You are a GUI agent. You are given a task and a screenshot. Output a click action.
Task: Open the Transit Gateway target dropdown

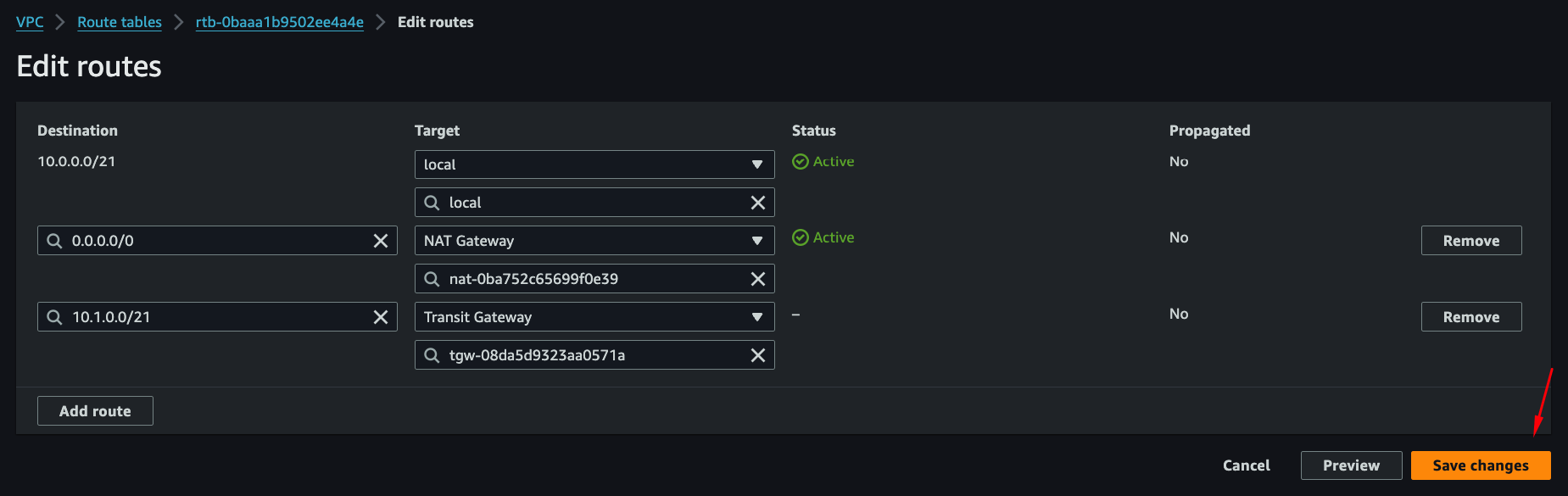tap(594, 317)
